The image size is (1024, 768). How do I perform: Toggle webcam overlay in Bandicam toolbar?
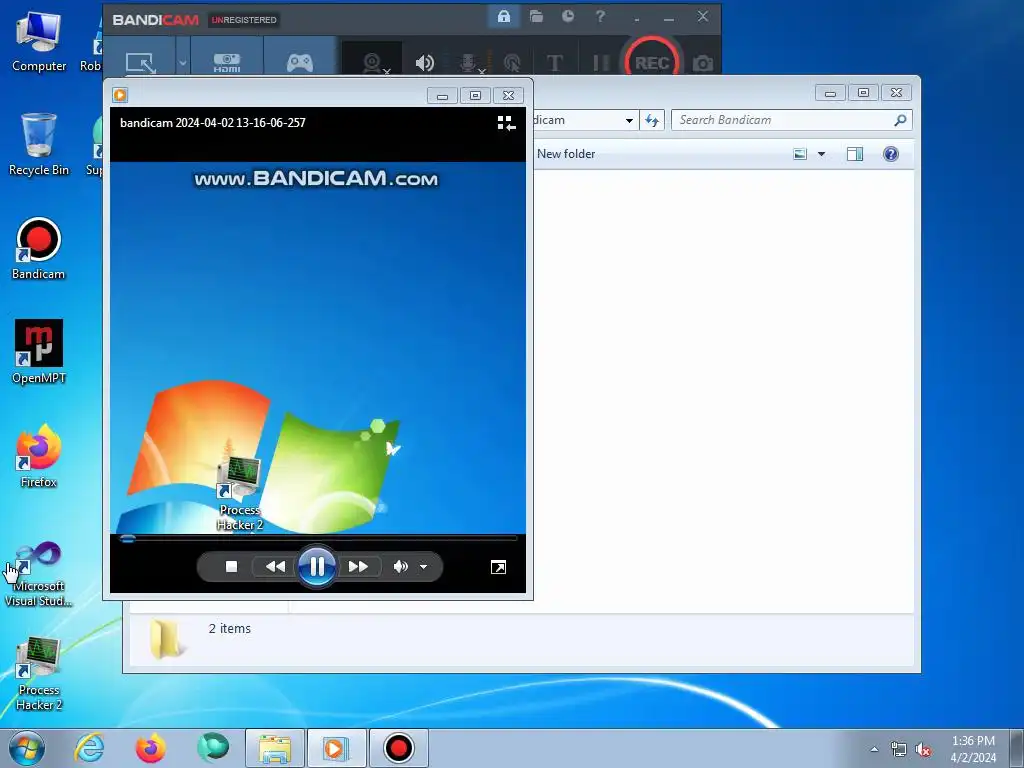[372, 63]
